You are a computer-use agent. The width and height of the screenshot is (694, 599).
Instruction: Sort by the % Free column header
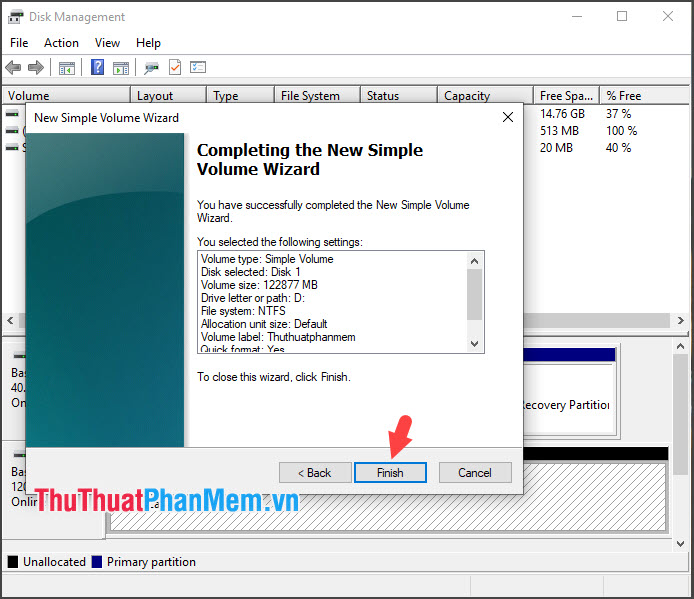[644, 96]
